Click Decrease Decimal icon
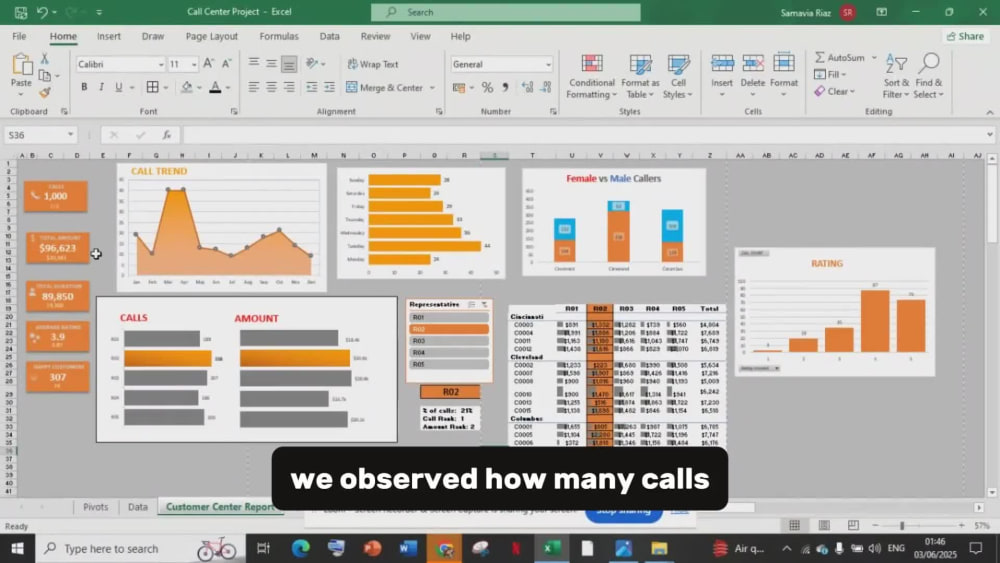Screen dimensions: 1000x563 [x=546, y=87]
